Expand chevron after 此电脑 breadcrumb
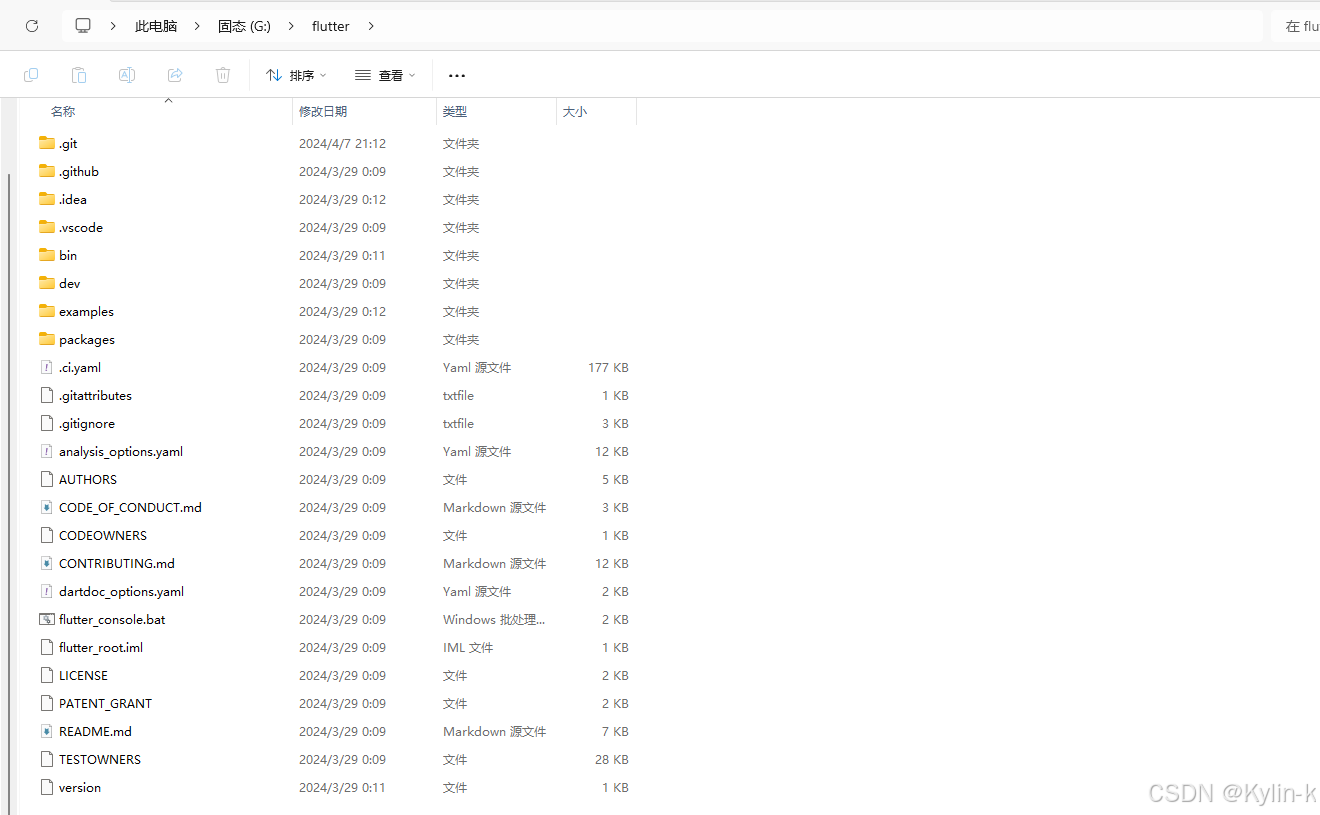 [197, 26]
